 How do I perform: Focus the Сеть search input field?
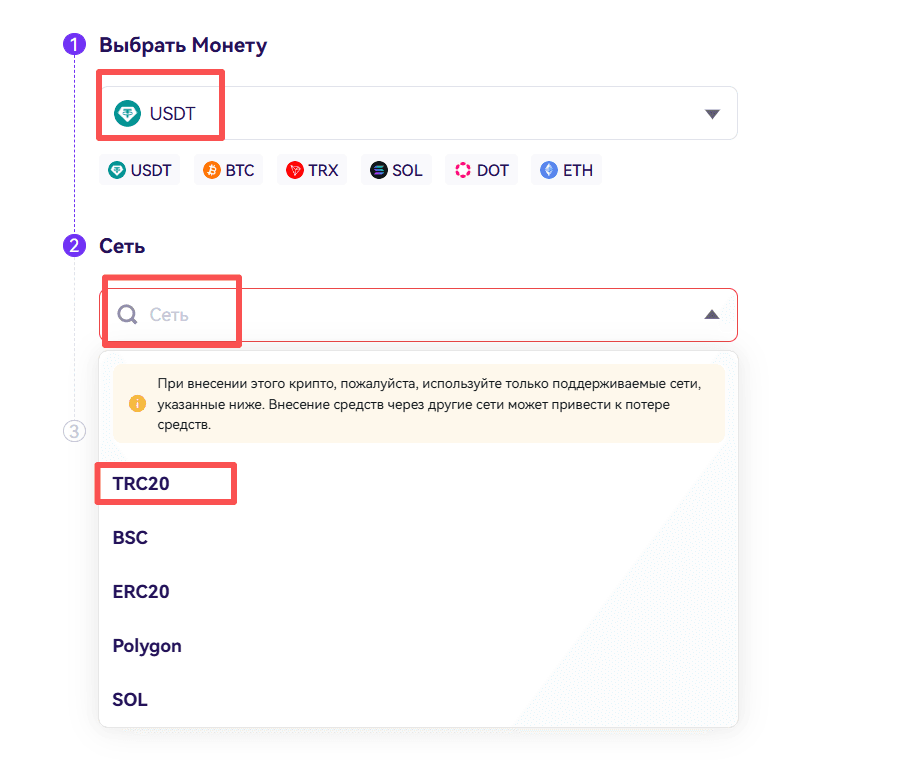[x=418, y=315]
